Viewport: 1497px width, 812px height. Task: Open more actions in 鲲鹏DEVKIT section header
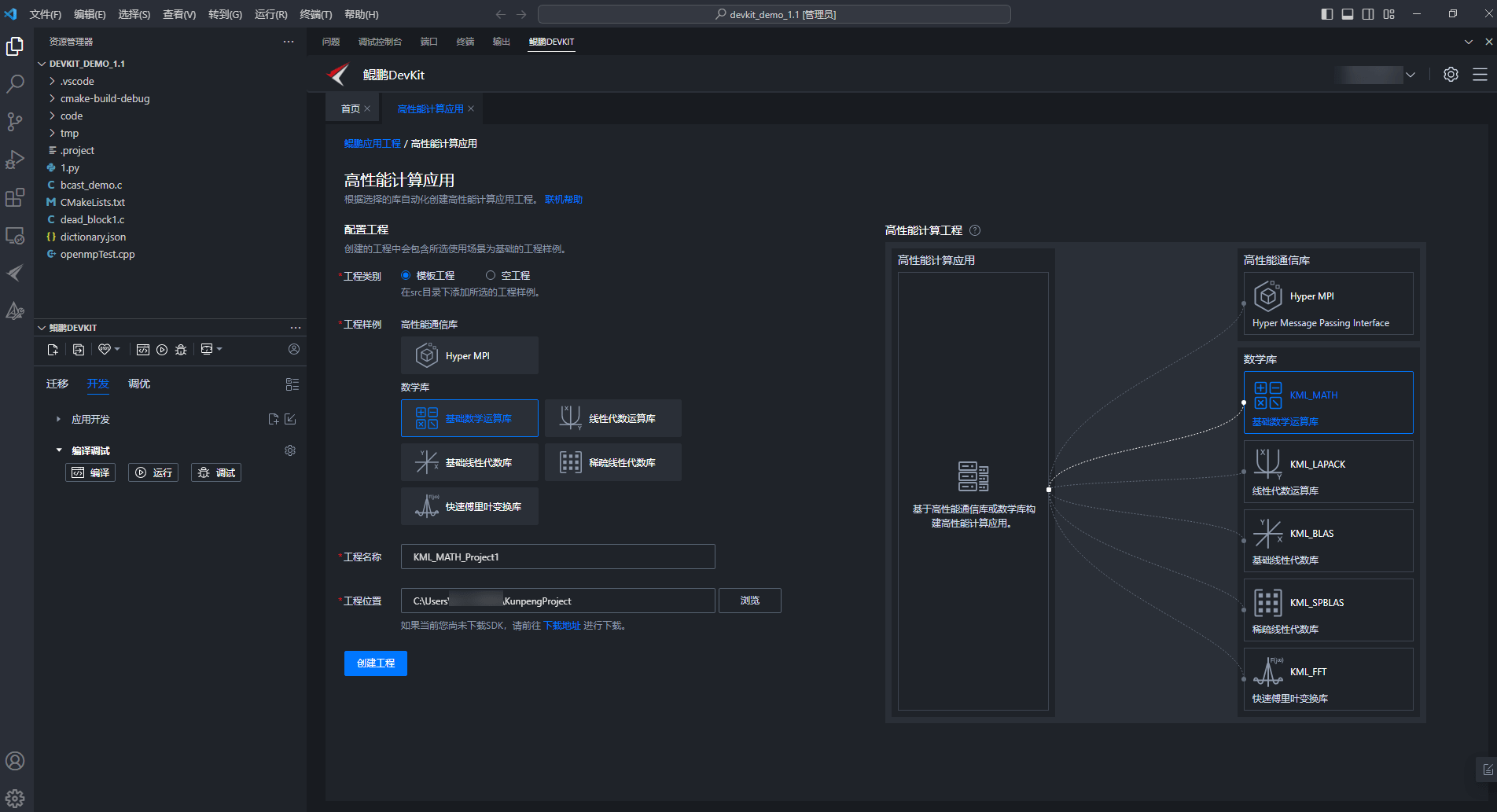[296, 328]
